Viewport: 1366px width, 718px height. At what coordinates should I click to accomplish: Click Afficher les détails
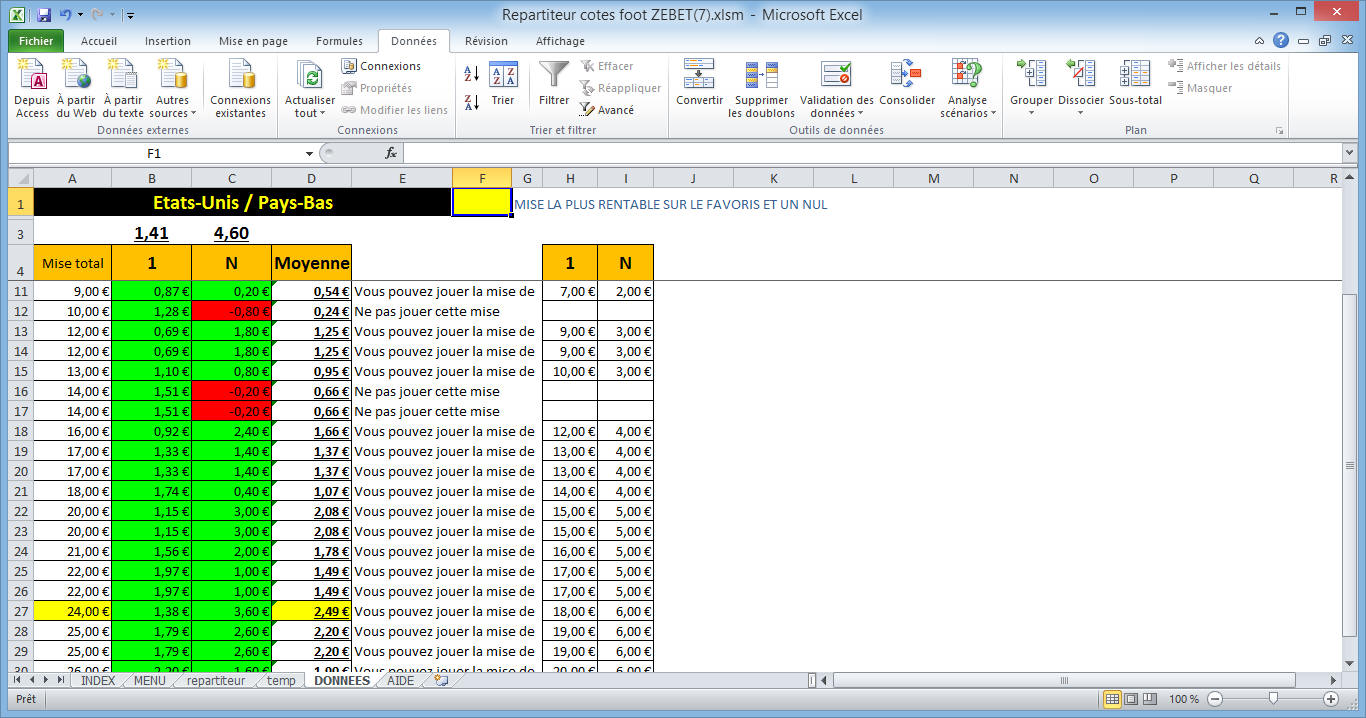[1224, 66]
